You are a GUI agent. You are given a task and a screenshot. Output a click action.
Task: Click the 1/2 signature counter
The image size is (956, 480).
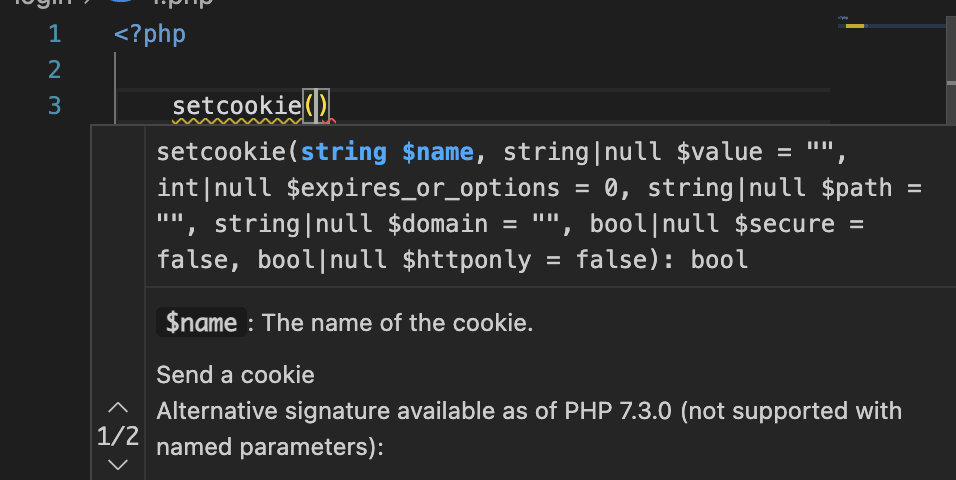118,437
